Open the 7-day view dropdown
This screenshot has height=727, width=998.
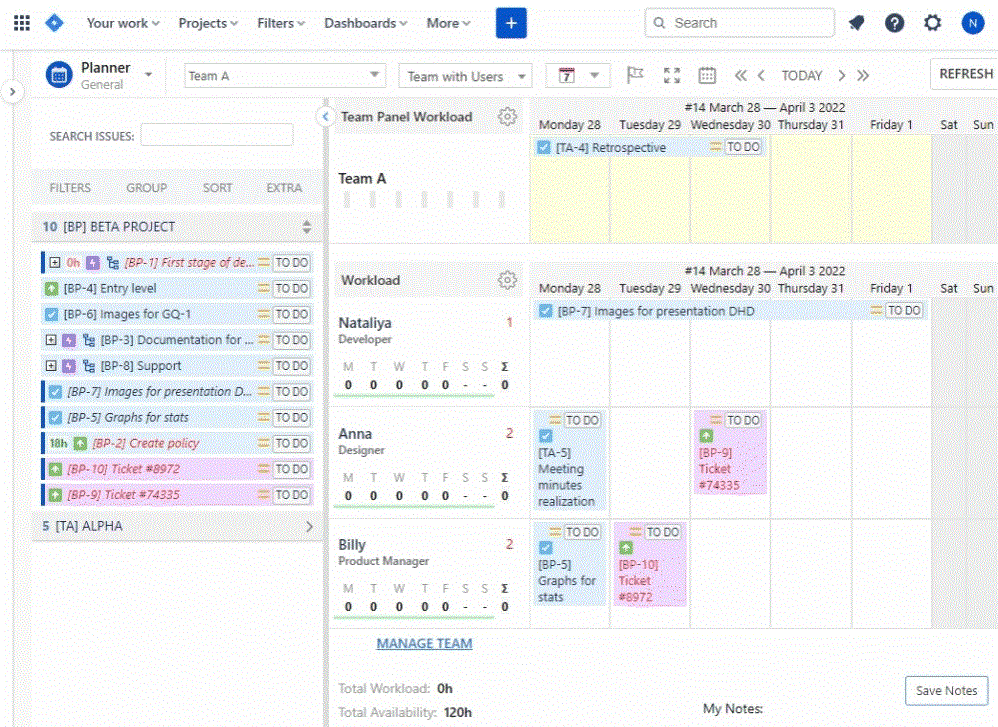(x=578, y=76)
